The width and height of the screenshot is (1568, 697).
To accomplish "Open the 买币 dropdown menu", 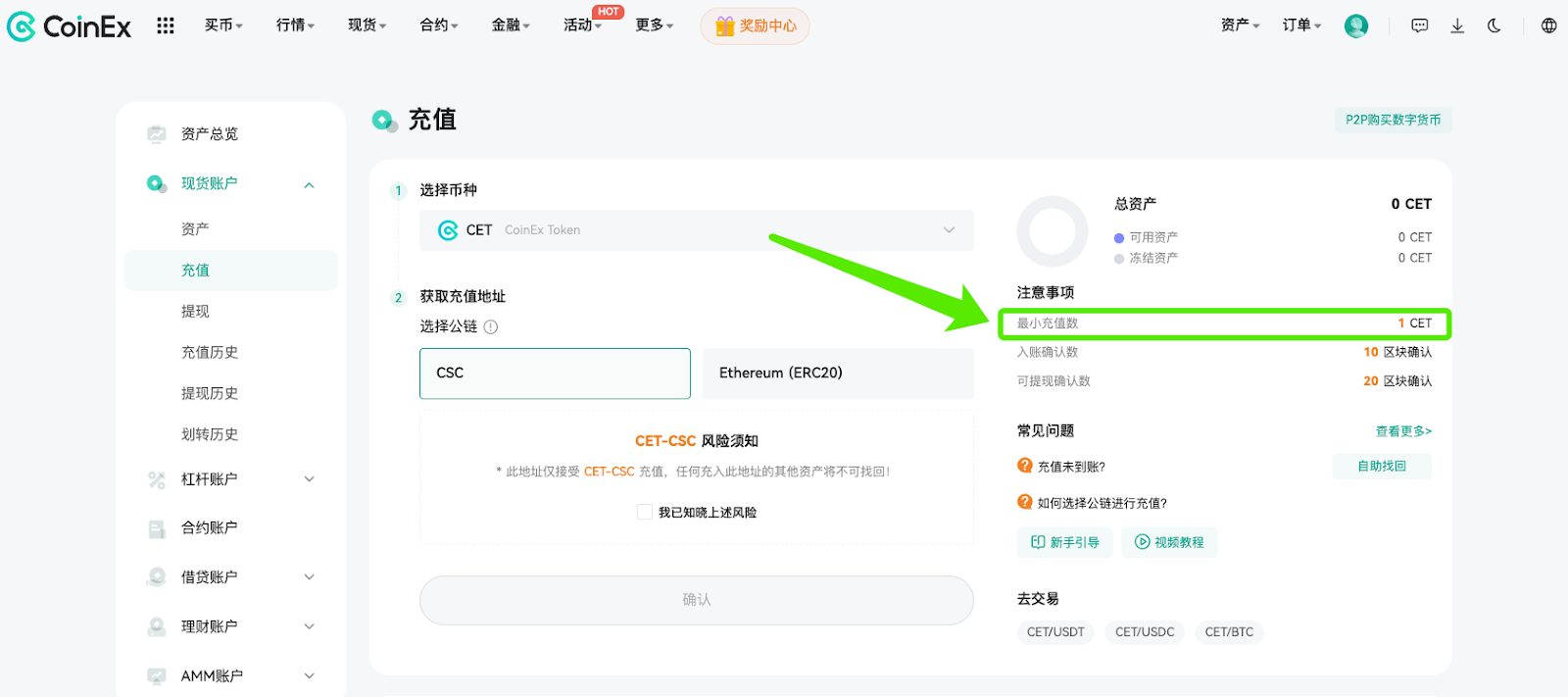I will 223,25.
